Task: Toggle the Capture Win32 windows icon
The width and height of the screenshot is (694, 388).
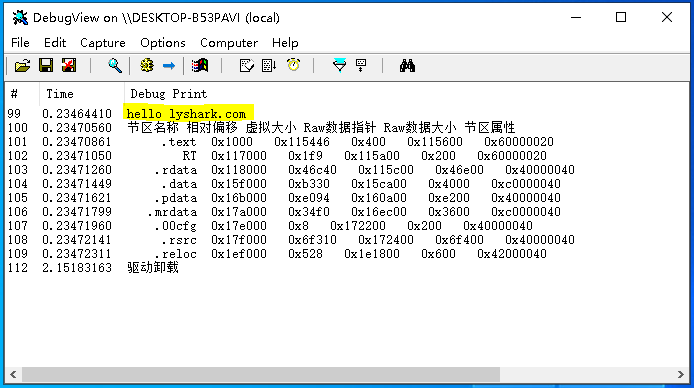Action: click(x=200, y=66)
